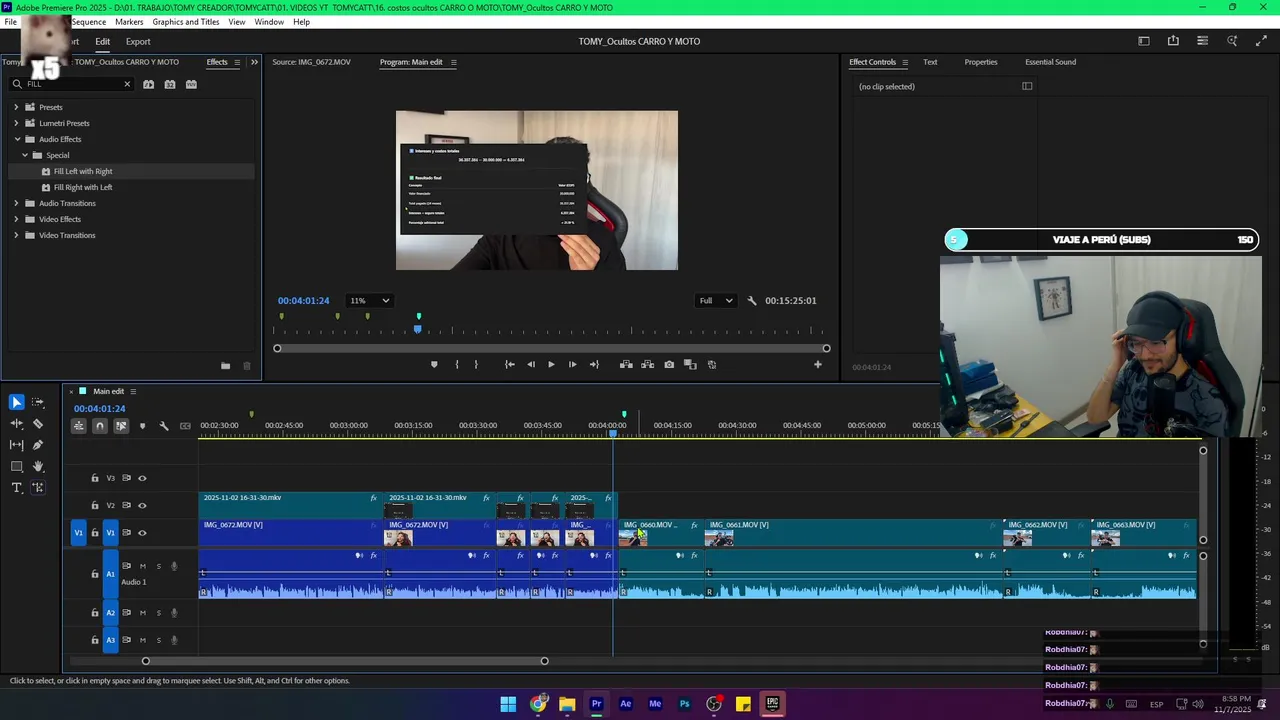
Task: Click Mark In in the Program monitor
Action: (457, 365)
